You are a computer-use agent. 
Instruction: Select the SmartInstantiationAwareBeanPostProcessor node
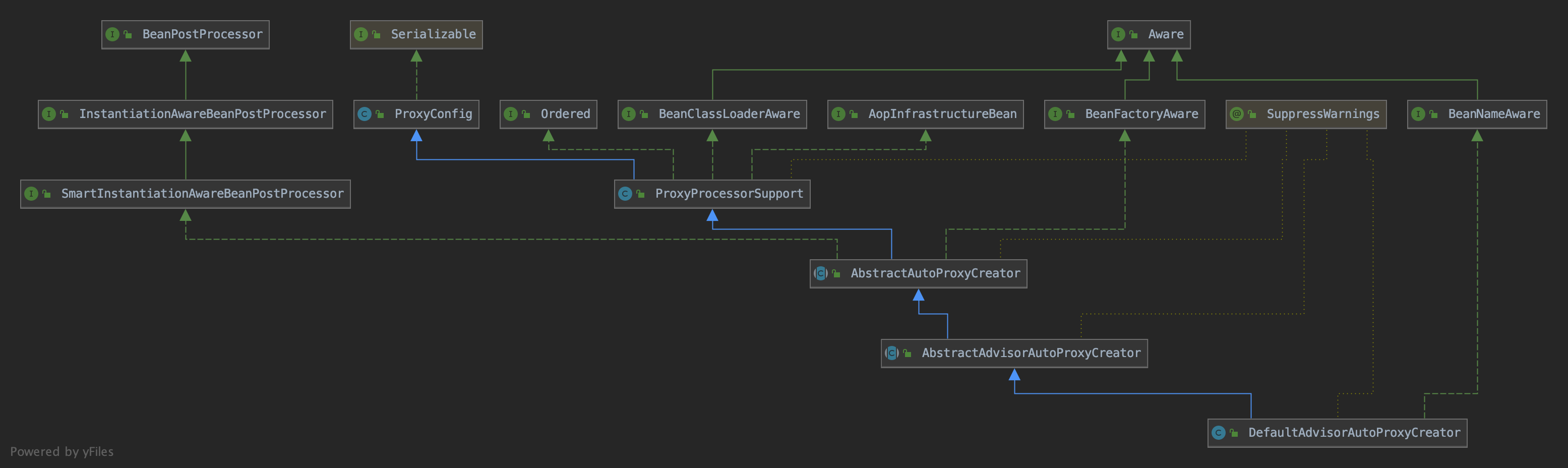click(x=186, y=194)
